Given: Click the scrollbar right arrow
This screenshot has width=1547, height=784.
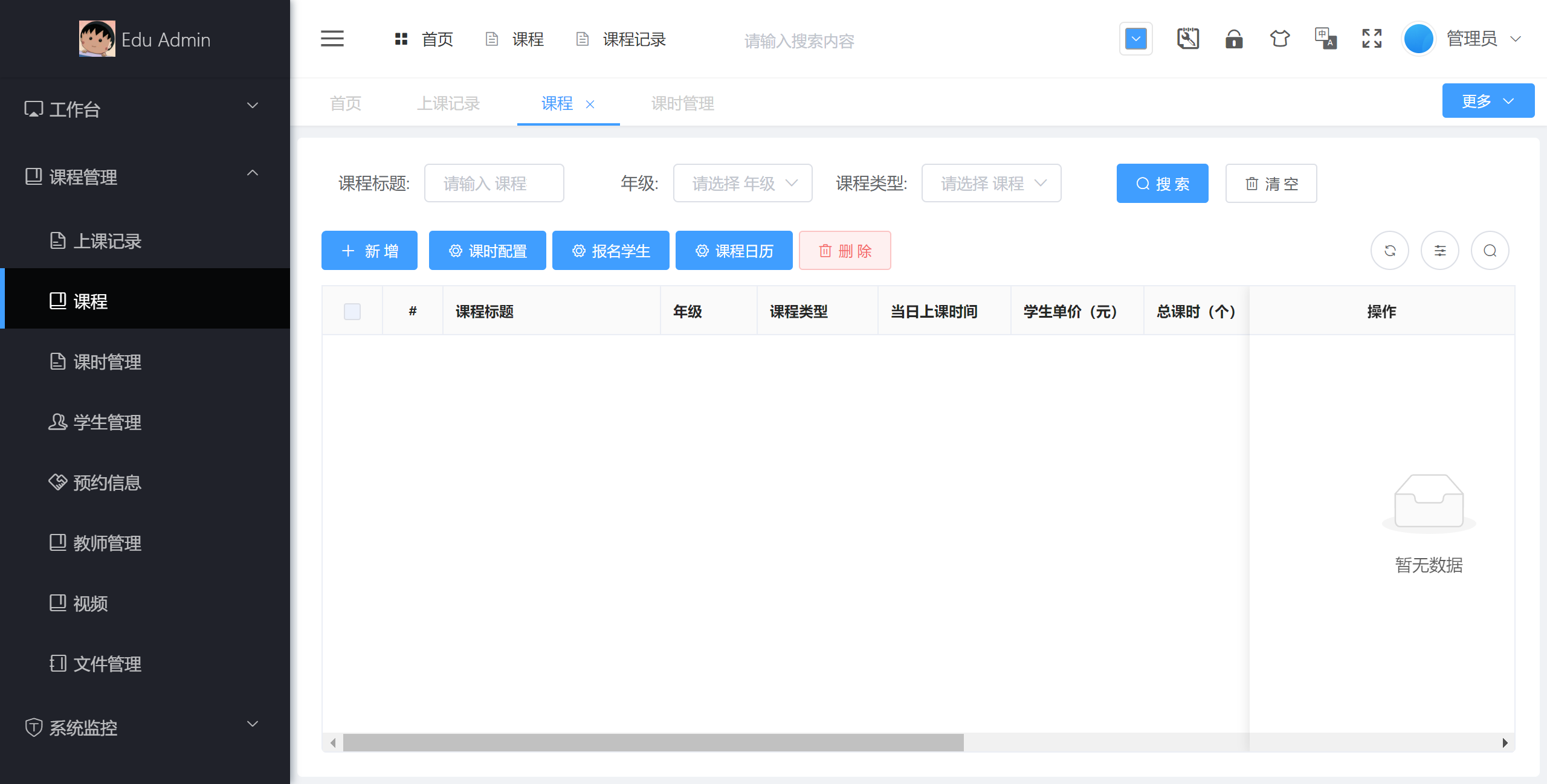Looking at the screenshot, I should coord(1505,742).
